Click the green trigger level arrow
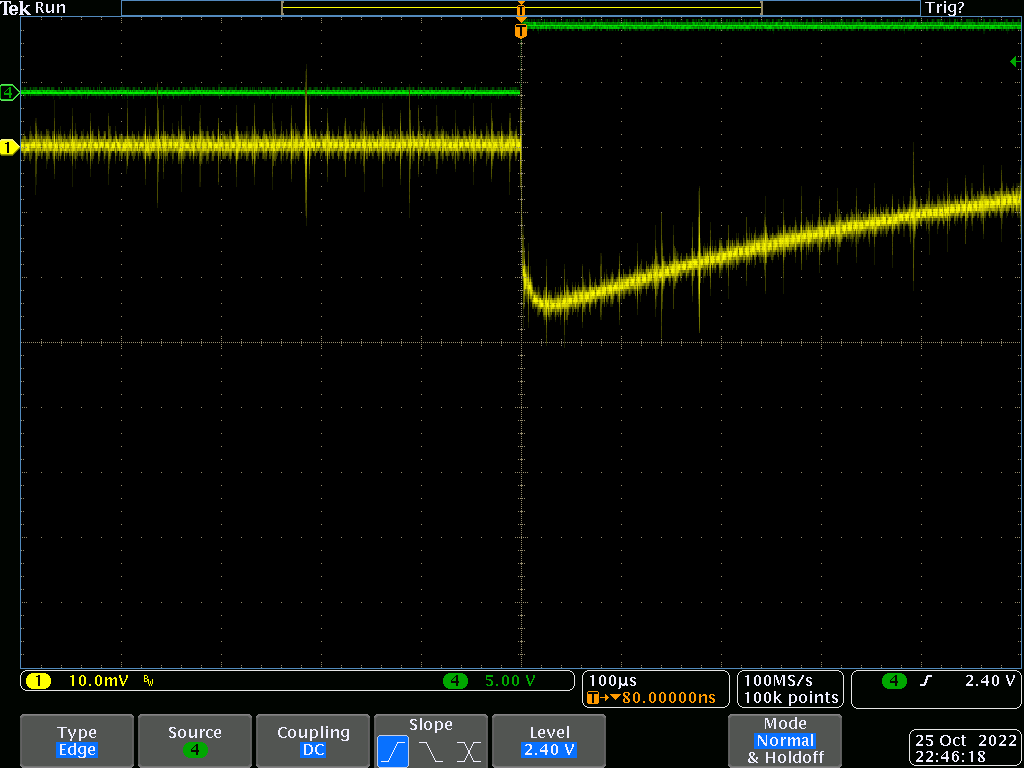1024x768 pixels. point(1015,62)
